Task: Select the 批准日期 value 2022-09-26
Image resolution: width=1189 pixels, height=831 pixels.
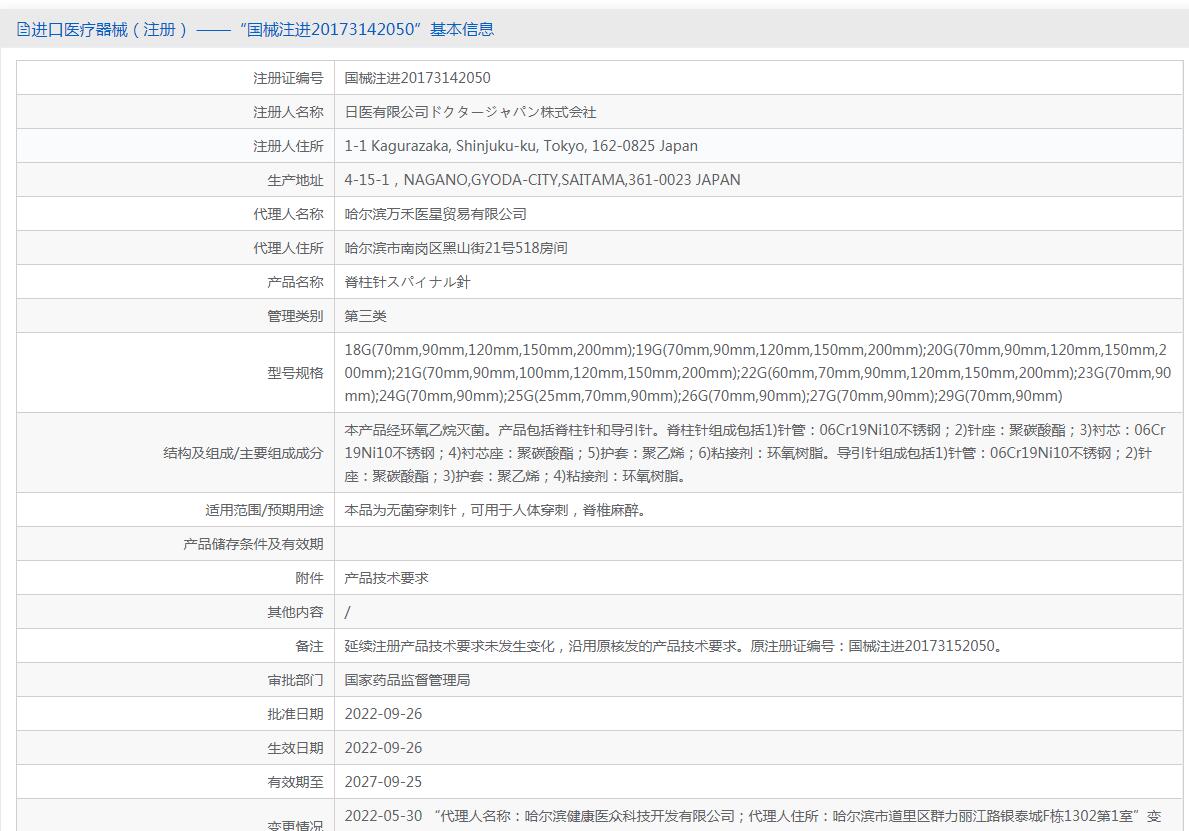Action: 383,714
